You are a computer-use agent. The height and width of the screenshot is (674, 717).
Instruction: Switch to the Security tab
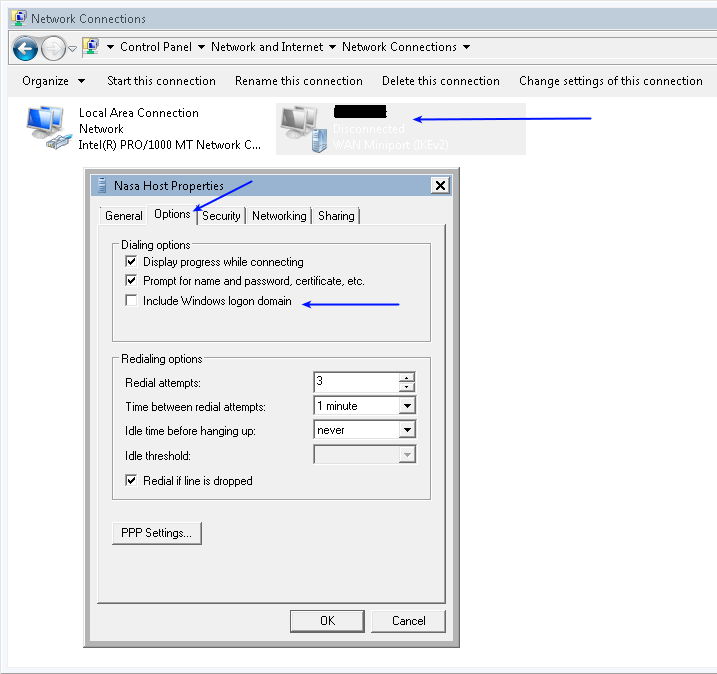tap(221, 215)
